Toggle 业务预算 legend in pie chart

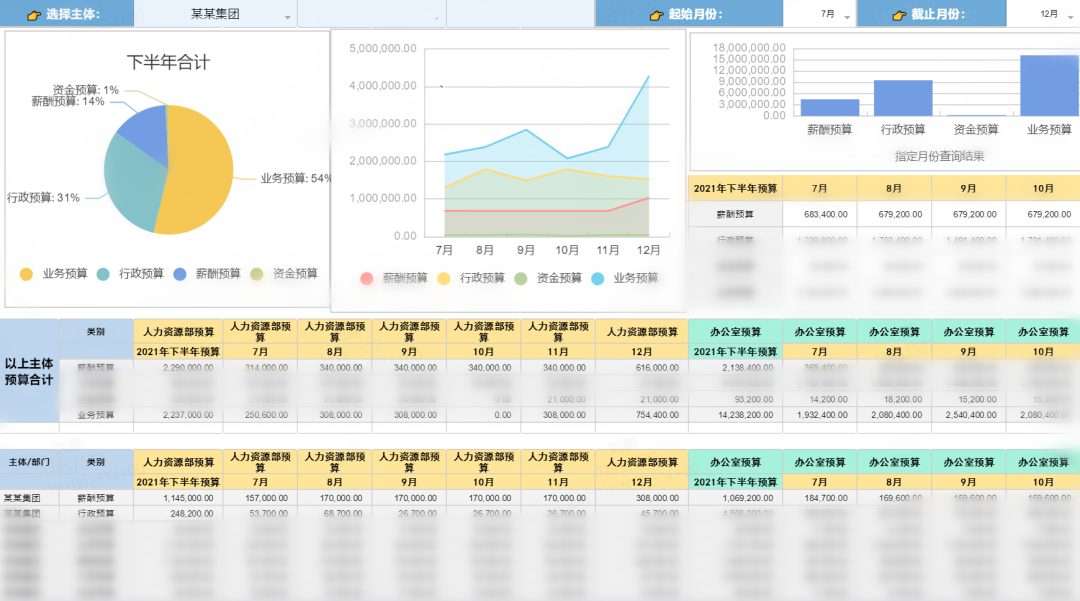54,274
